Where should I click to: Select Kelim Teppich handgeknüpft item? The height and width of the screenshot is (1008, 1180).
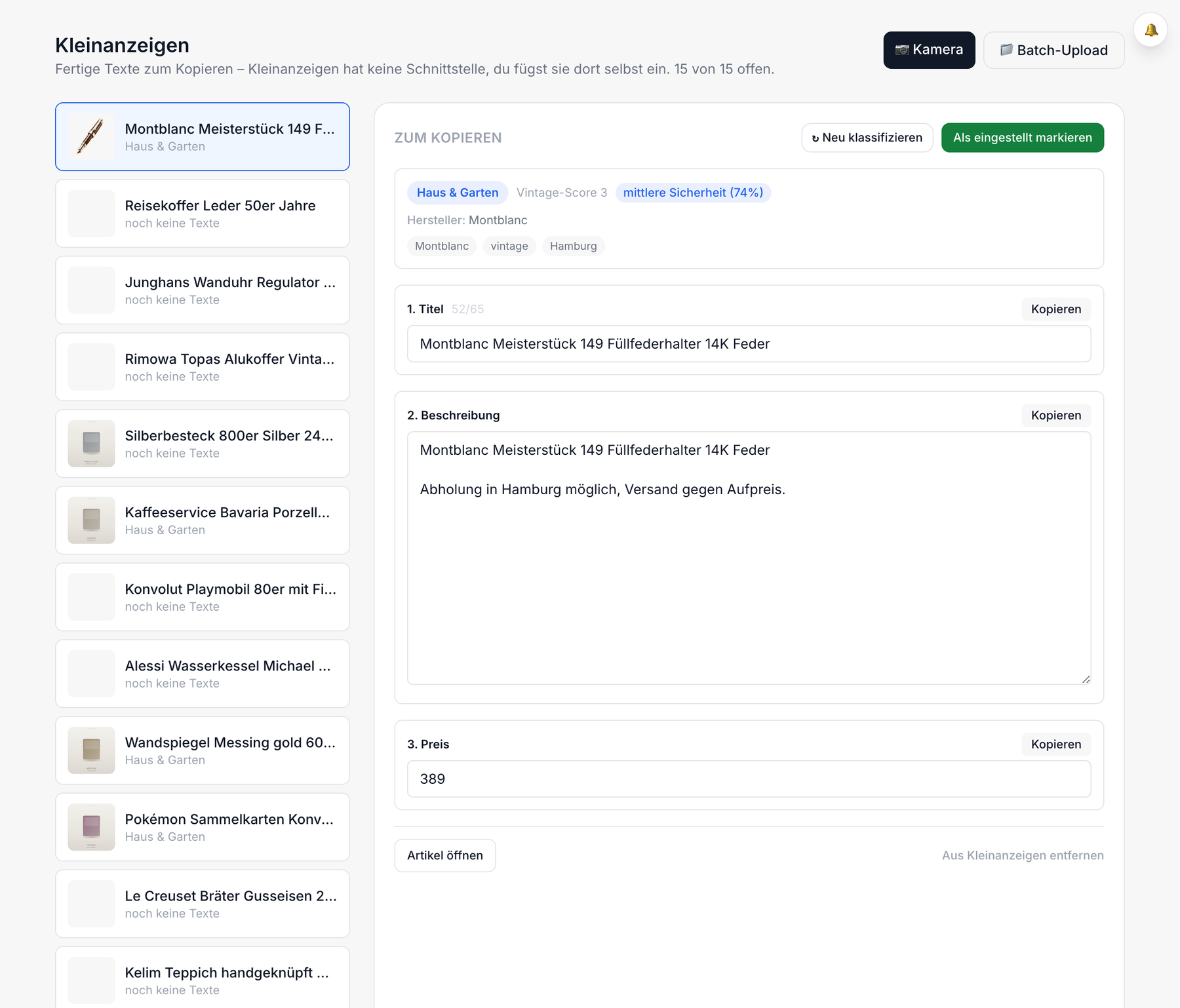click(x=203, y=977)
